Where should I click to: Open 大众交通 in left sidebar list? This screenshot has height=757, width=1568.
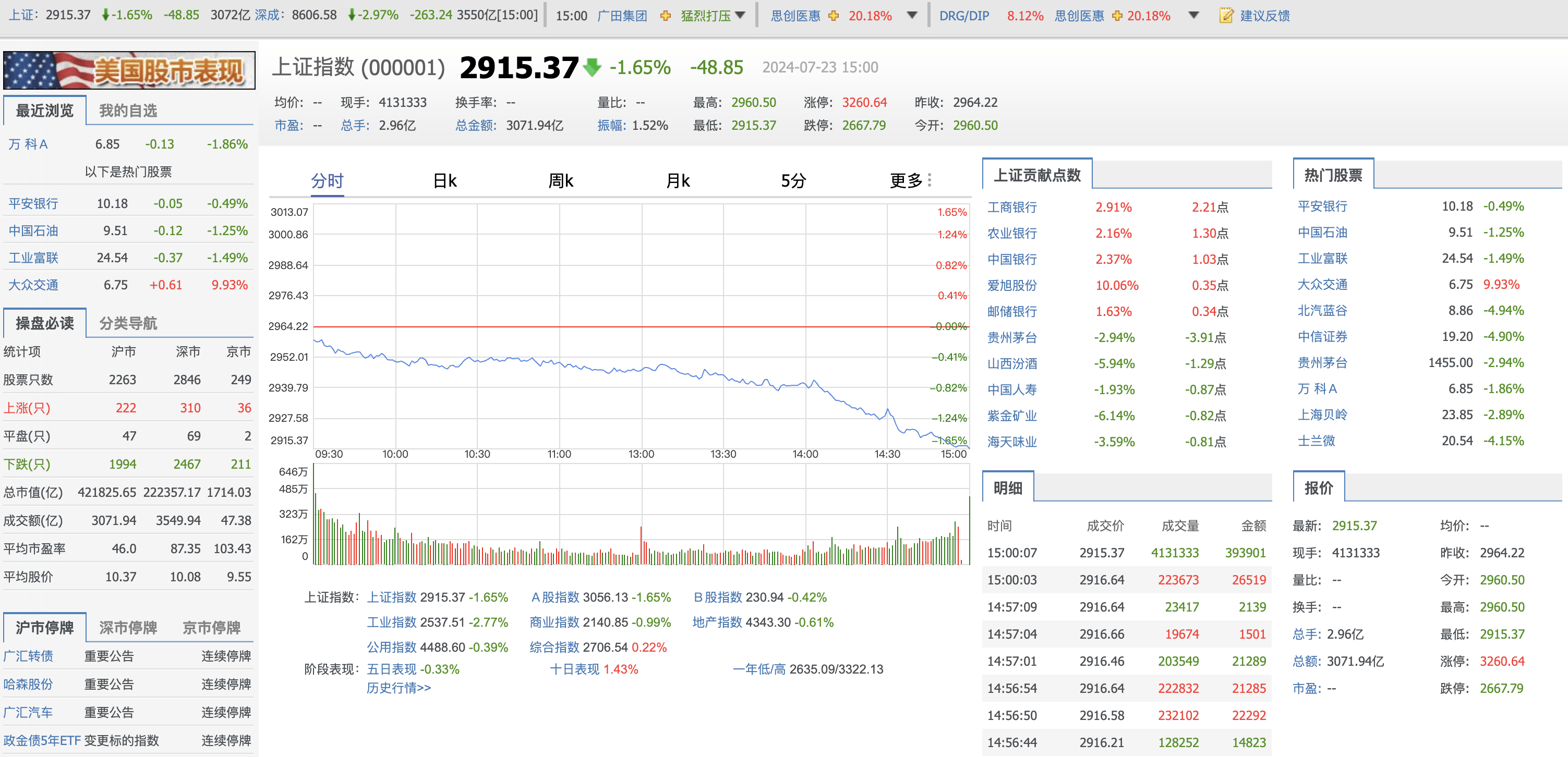coord(33,285)
